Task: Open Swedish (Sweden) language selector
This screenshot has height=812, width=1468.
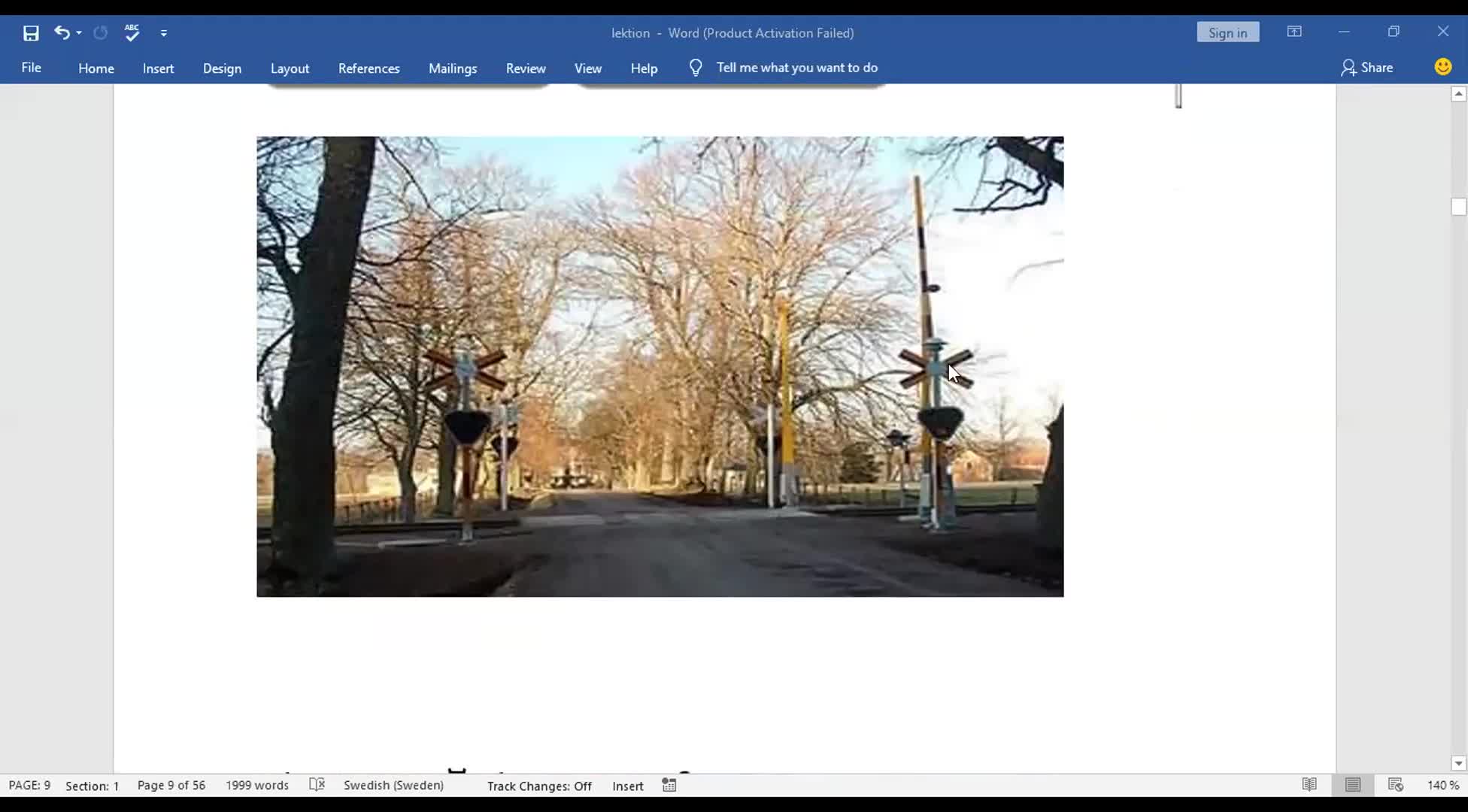Action: [393, 785]
